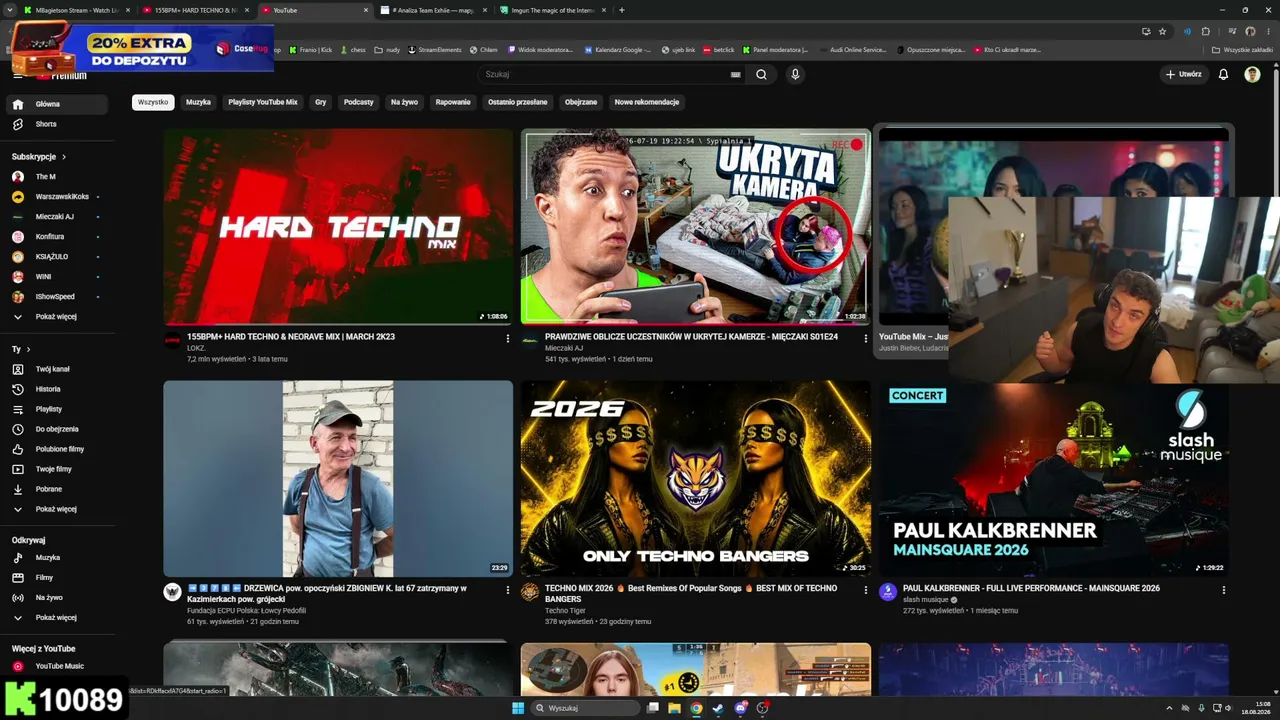
Task: Open the Playlisty sidebar icon
Action: pyautogui.click(x=18, y=409)
